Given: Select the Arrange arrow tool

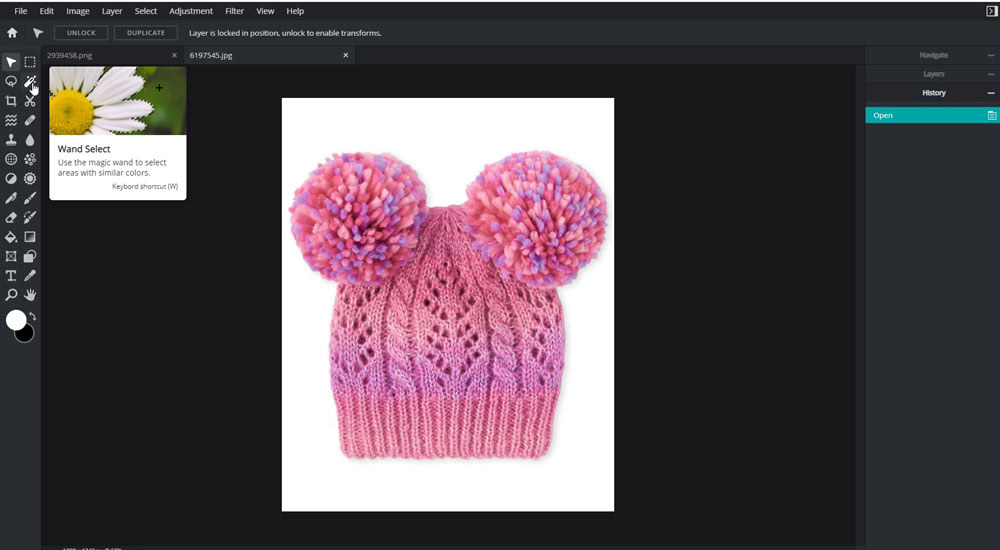Looking at the screenshot, I should click(x=11, y=62).
